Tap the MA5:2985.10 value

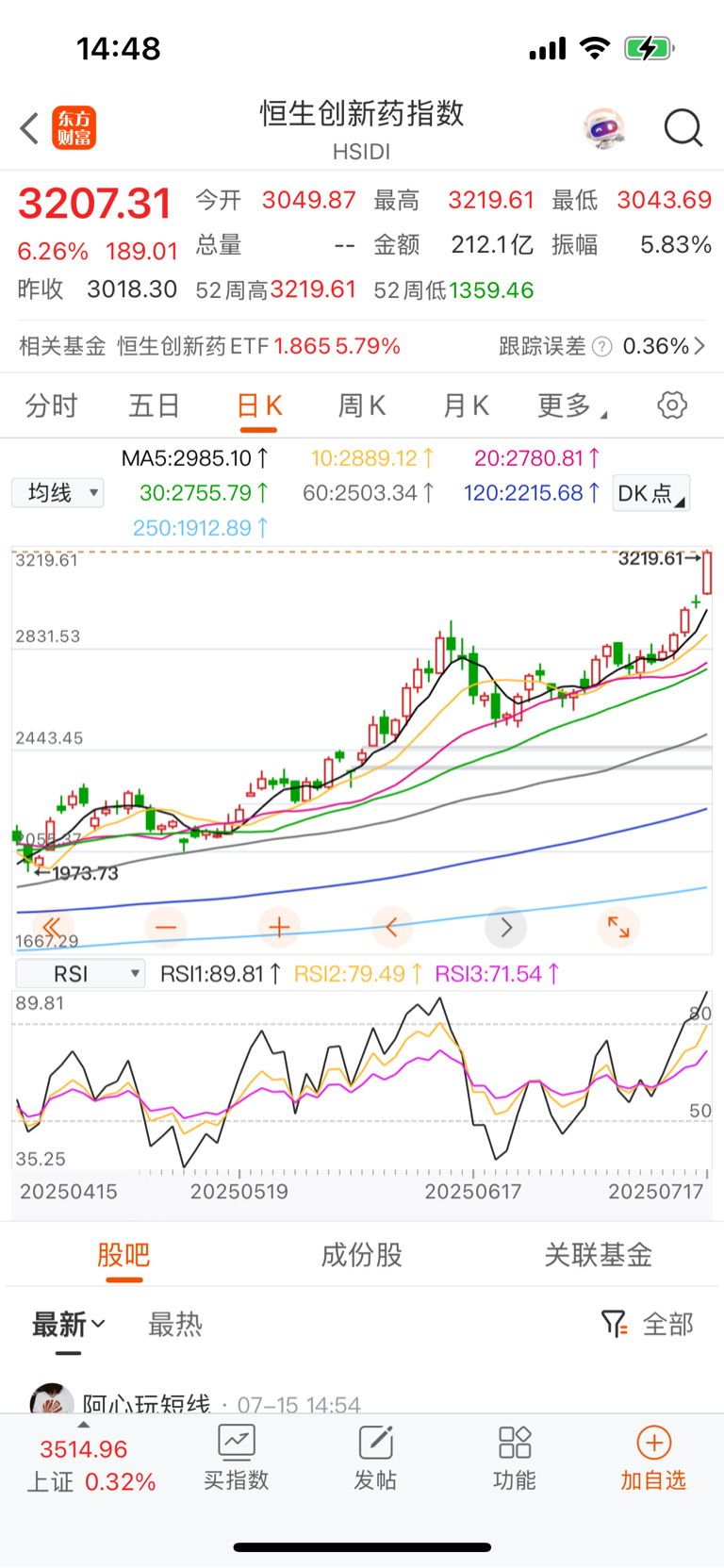coord(195,458)
